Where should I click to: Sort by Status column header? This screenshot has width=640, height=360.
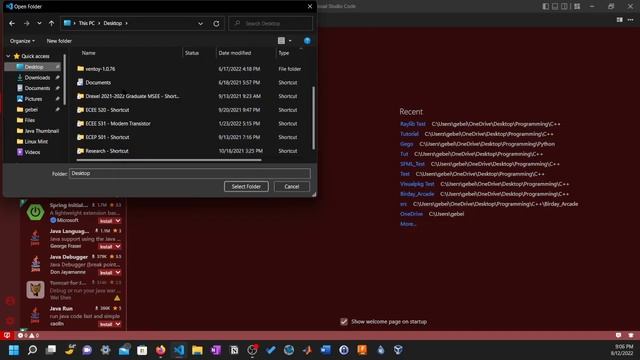(192, 53)
